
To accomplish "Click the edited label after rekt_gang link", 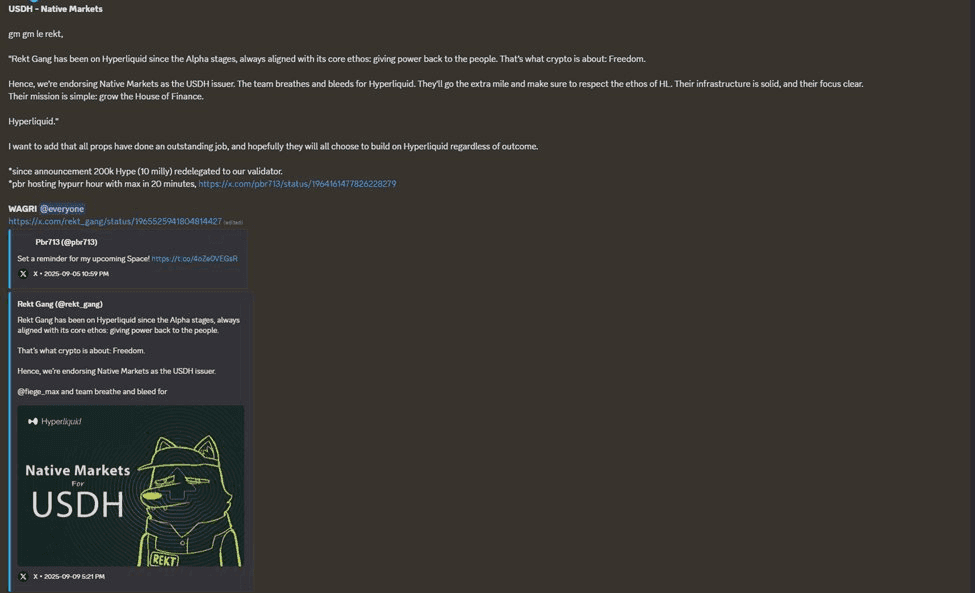I will point(233,223).
